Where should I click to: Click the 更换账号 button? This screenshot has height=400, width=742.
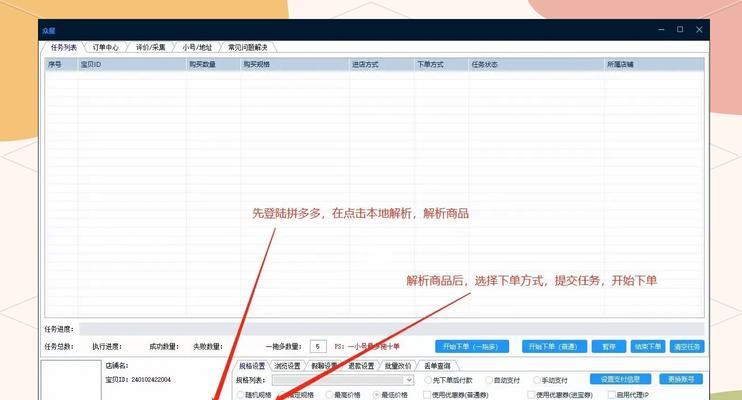(681, 379)
